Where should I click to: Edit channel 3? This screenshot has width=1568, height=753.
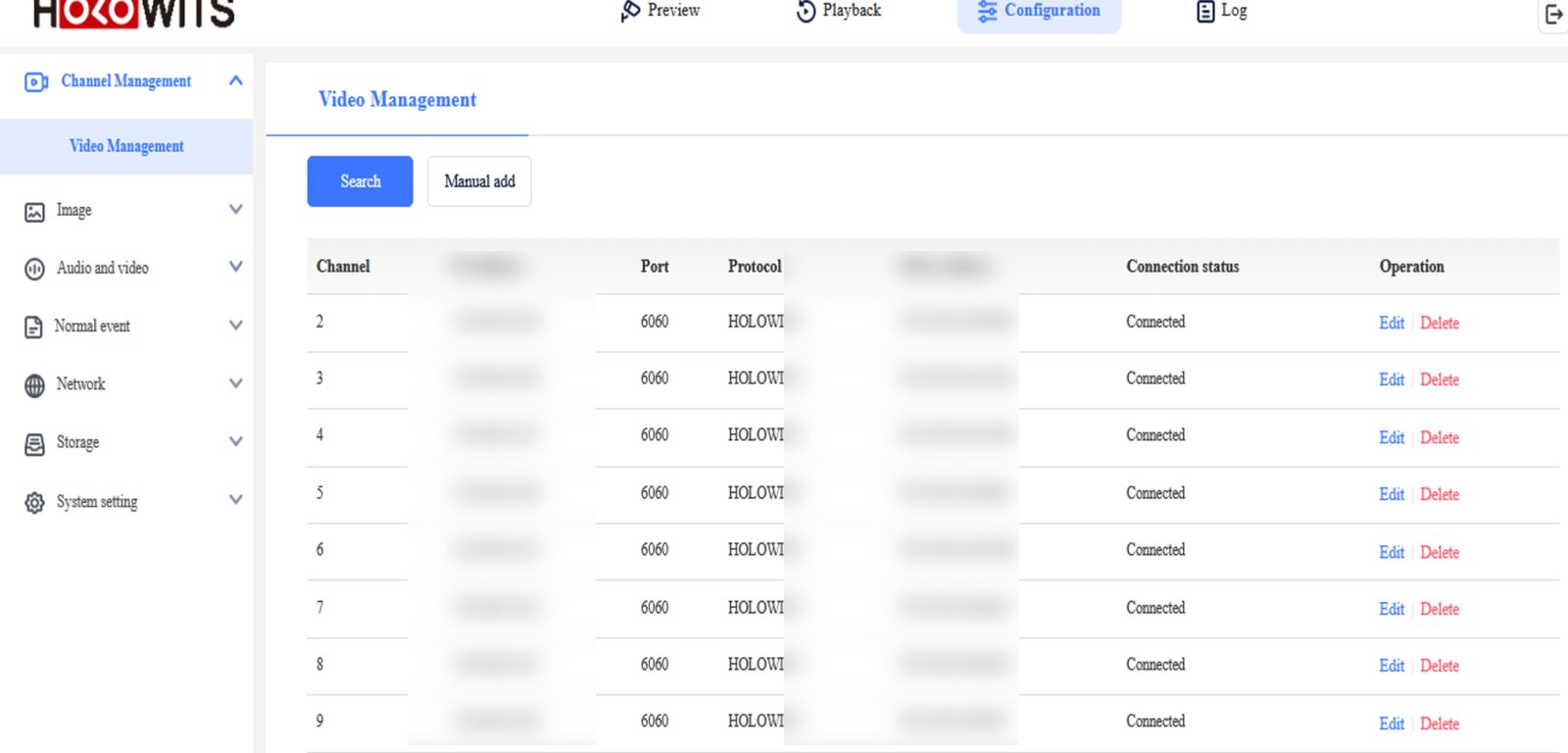click(x=1392, y=379)
